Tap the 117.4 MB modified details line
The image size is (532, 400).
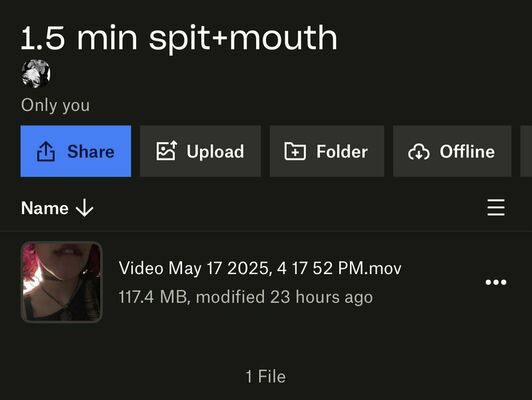click(x=246, y=297)
